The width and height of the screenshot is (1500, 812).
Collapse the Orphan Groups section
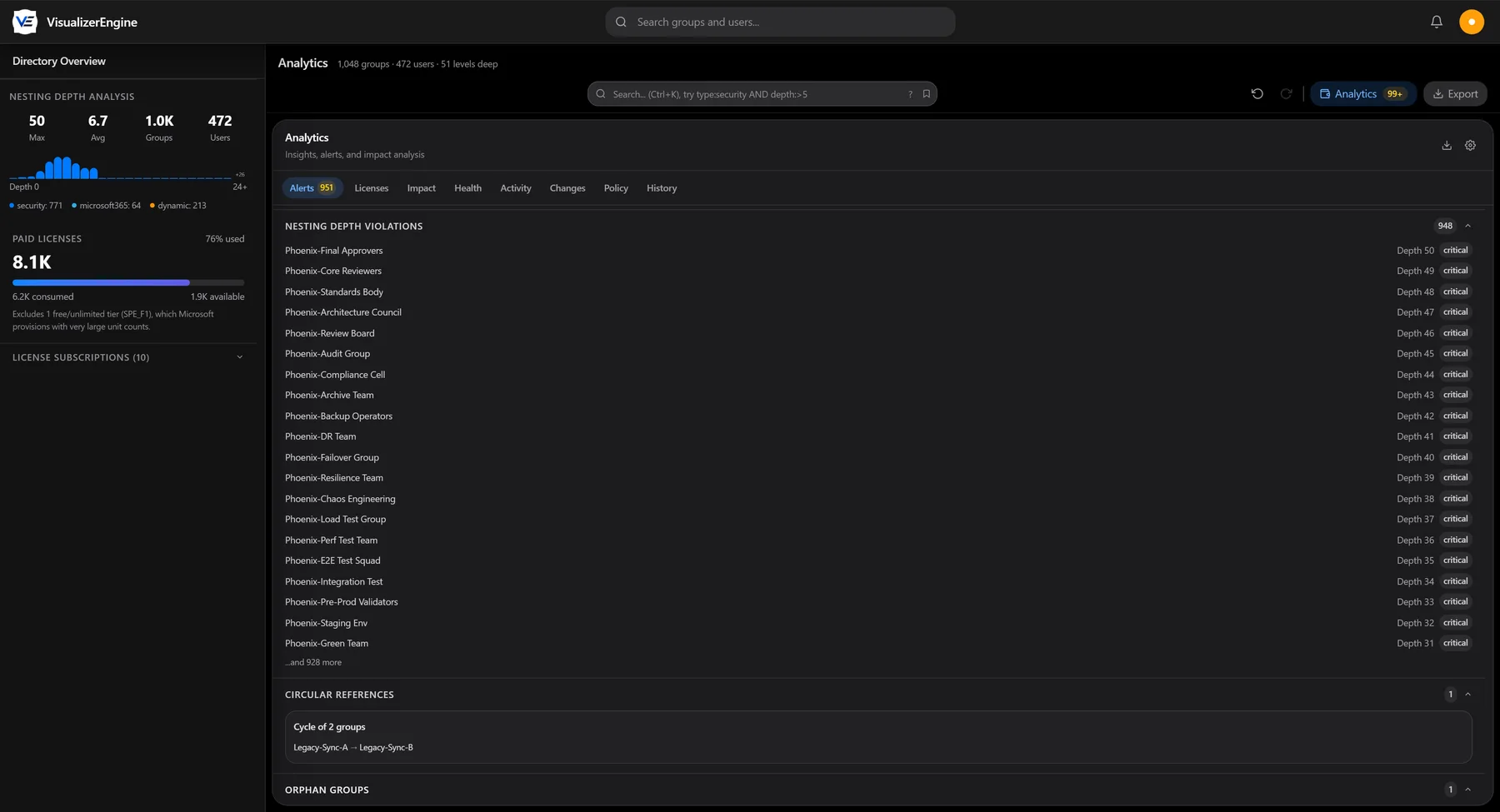(x=1467, y=790)
